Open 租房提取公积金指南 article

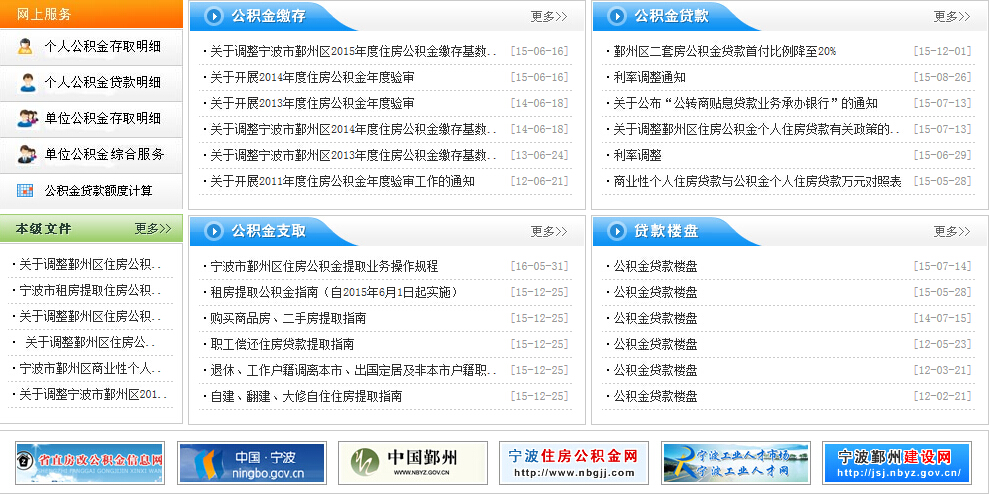click(334, 293)
